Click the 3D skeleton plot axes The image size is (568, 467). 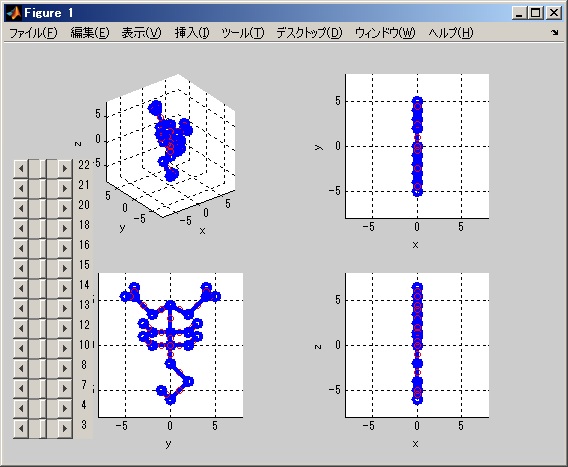pyautogui.click(x=171, y=146)
